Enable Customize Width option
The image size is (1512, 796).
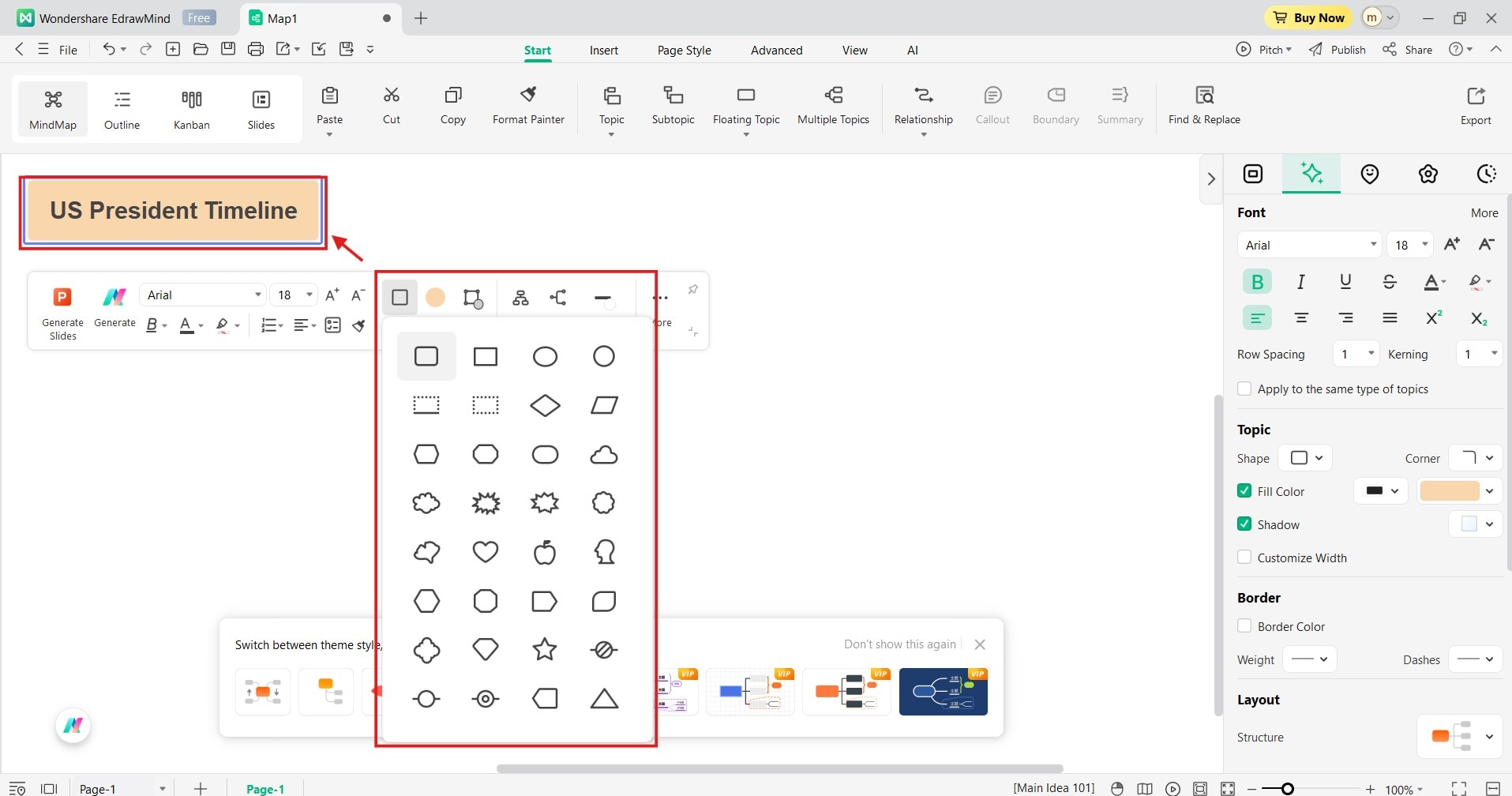pyautogui.click(x=1244, y=558)
